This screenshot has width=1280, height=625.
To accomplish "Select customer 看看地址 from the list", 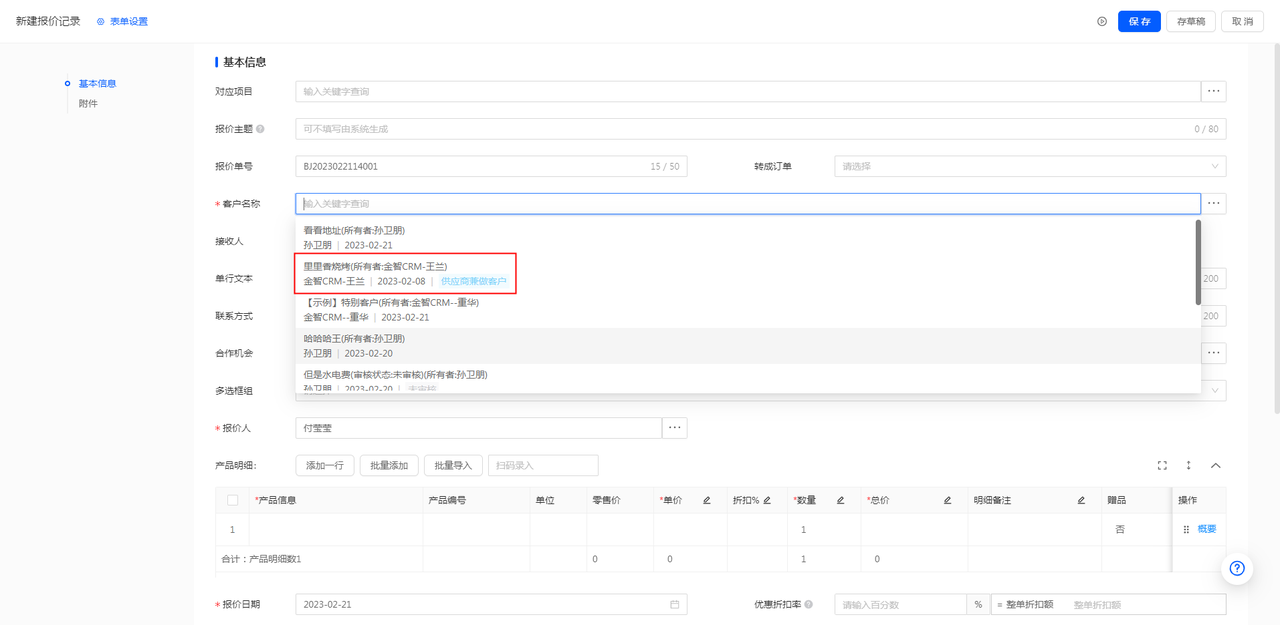I will click(x=748, y=238).
